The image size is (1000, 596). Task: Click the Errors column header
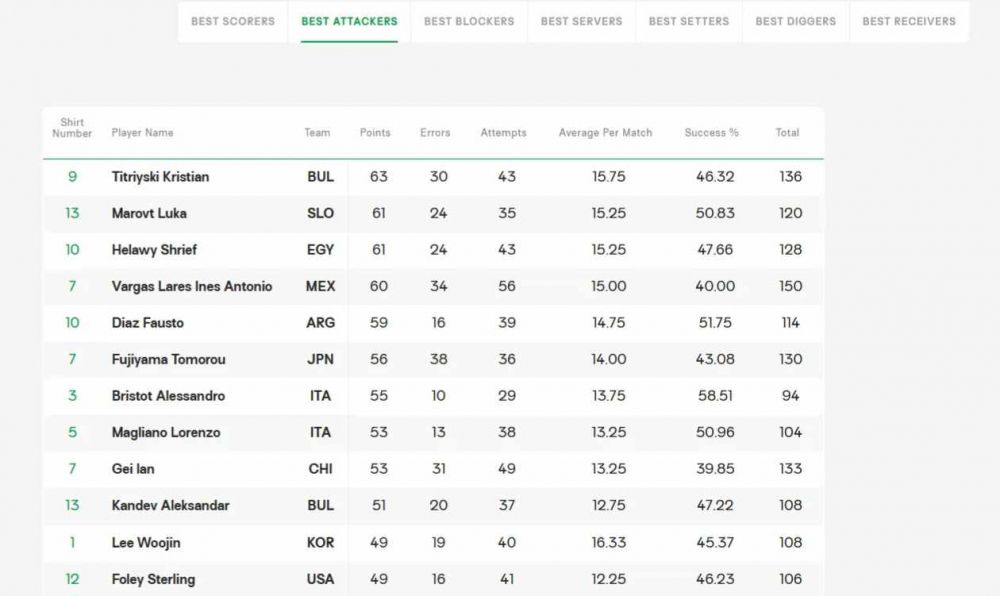point(435,133)
